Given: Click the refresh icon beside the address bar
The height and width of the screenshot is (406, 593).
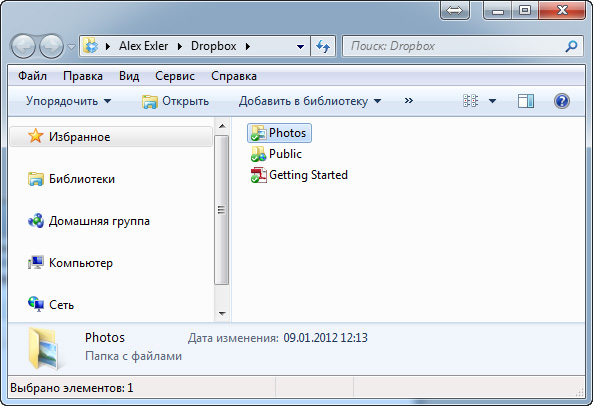Looking at the screenshot, I should coord(323,46).
